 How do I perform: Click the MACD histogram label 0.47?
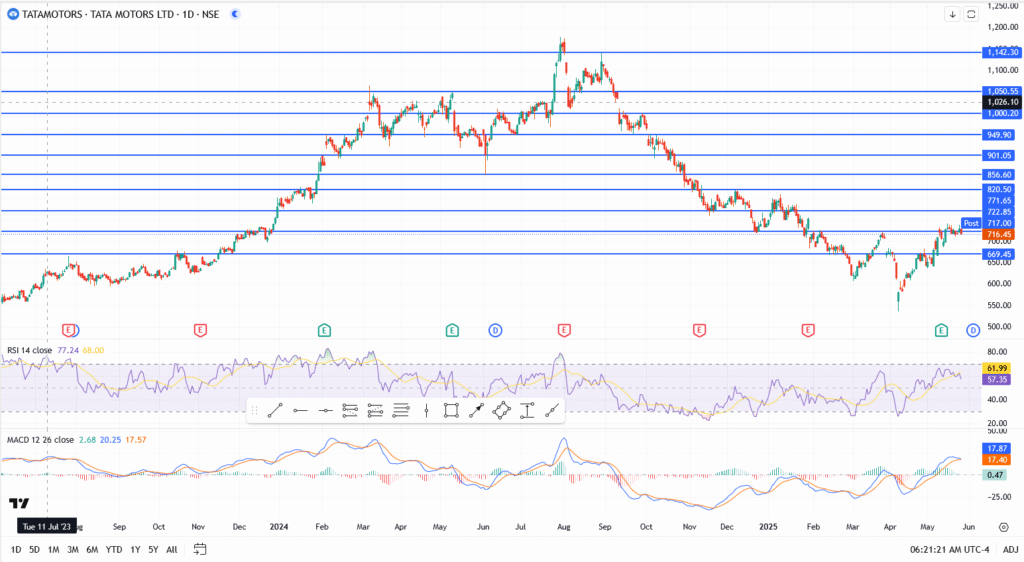pyautogui.click(x=996, y=475)
